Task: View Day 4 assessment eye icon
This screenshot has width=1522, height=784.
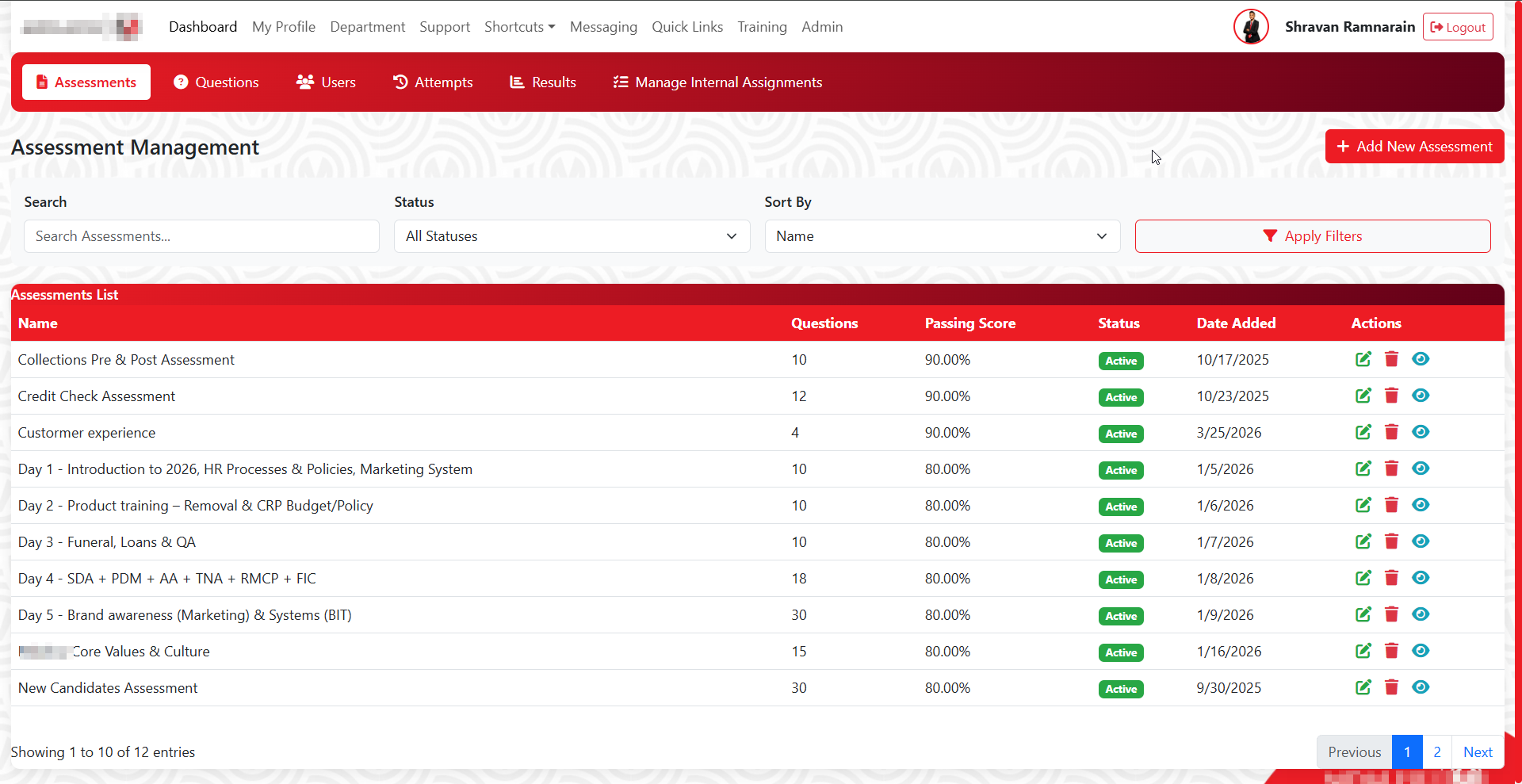Action: [x=1421, y=578]
